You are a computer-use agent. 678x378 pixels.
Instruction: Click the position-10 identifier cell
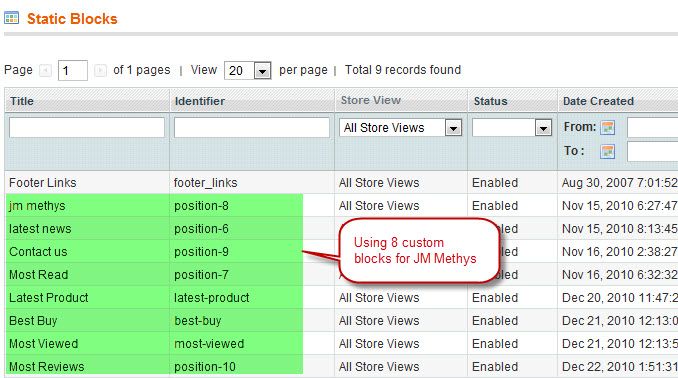(252, 366)
